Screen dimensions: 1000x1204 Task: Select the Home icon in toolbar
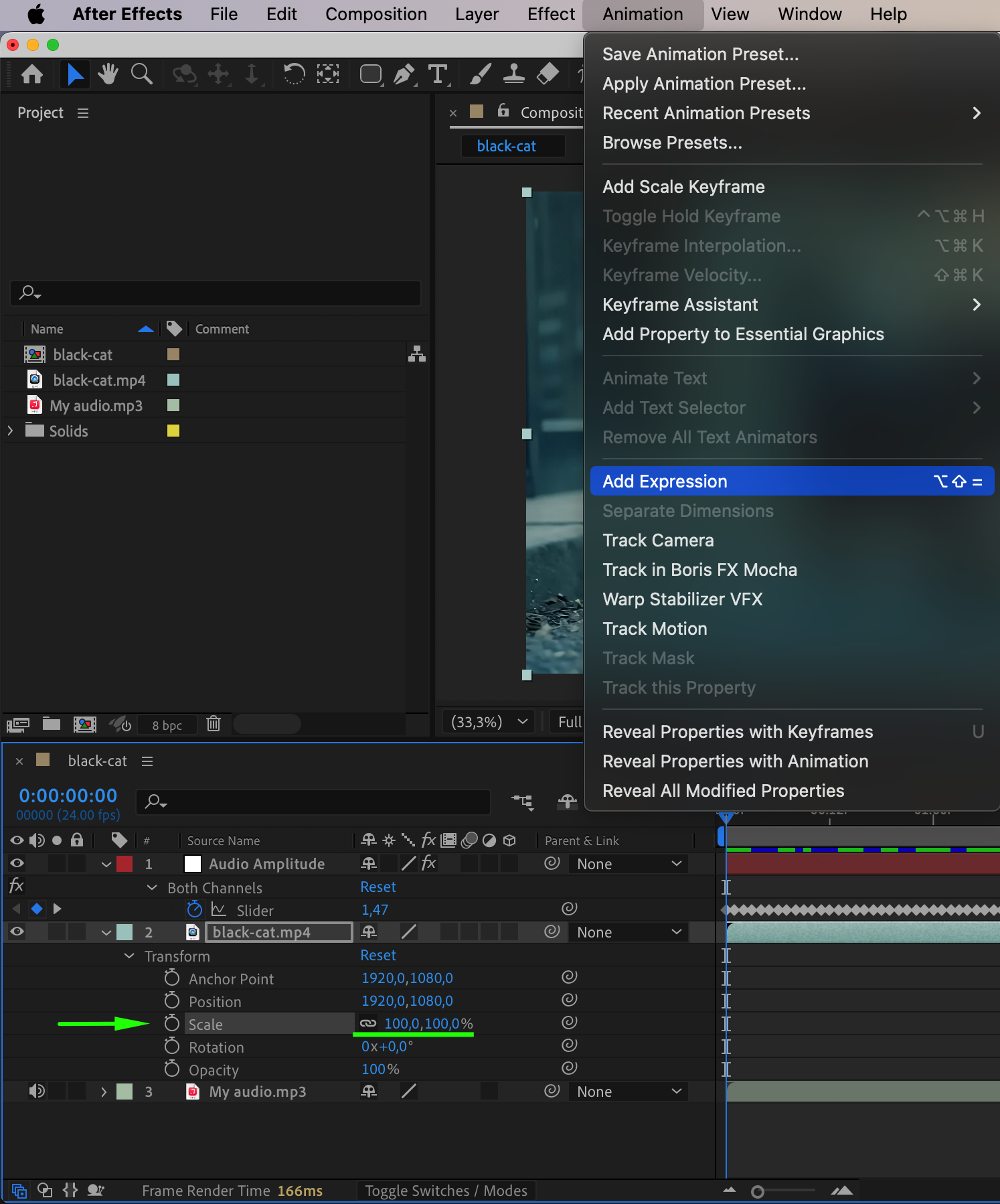click(32, 74)
